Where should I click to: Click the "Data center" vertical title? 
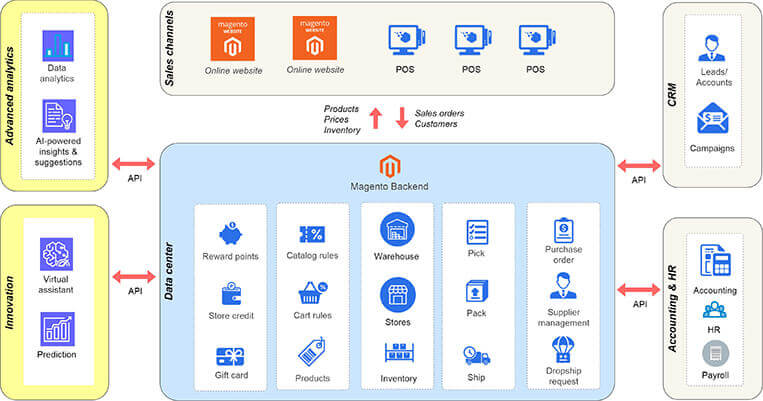[x=169, y=271]
